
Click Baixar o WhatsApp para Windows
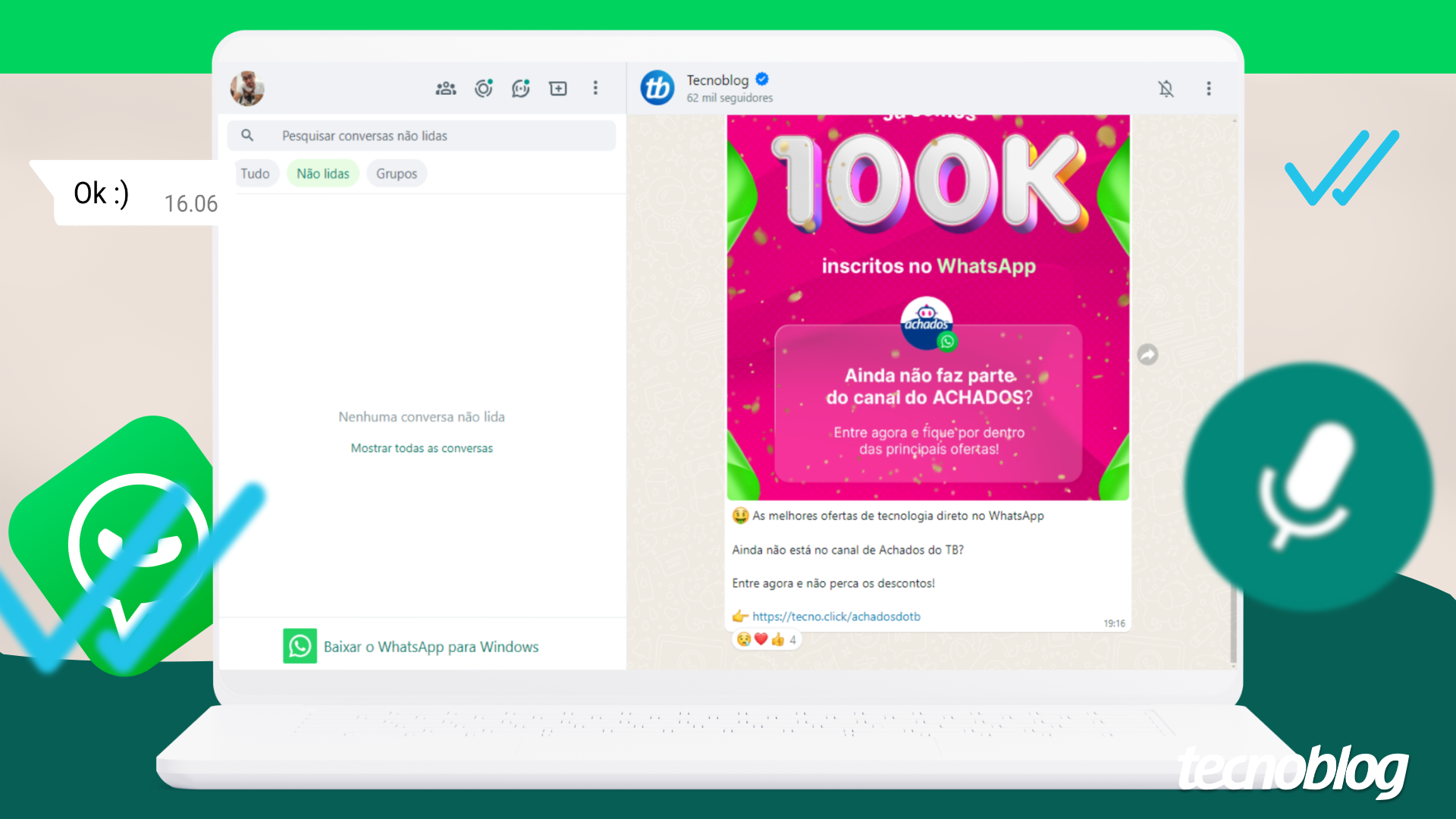(x=431, y=647)
